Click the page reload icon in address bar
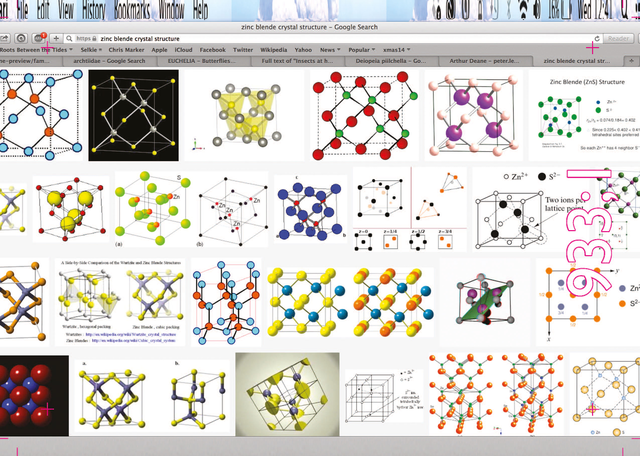This screenshot has height=456, width=640. click(597, 36)
